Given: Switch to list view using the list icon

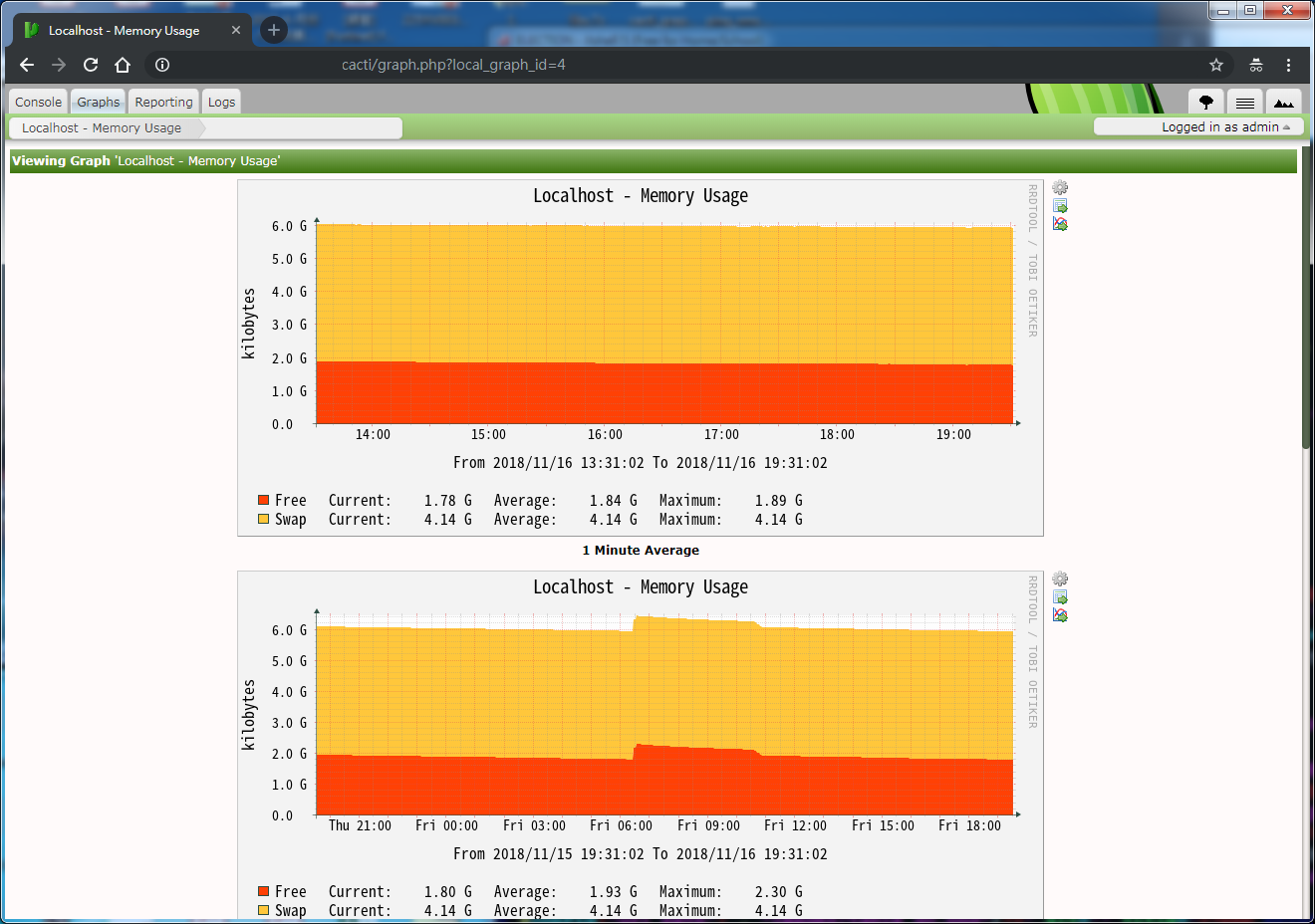Looking at the screenshot, I should (1244, 102).
